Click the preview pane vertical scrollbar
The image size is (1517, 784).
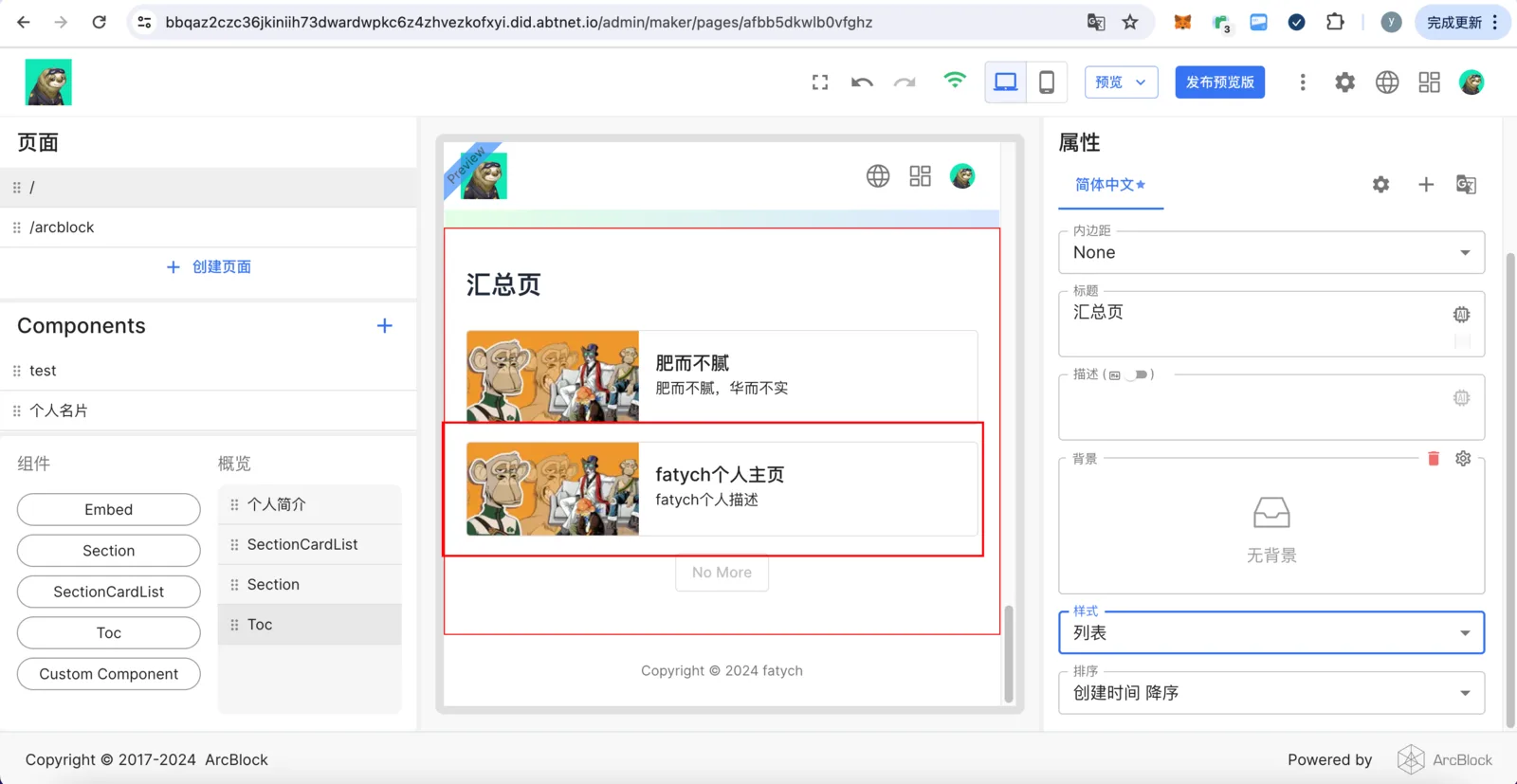coord(1009,654)
